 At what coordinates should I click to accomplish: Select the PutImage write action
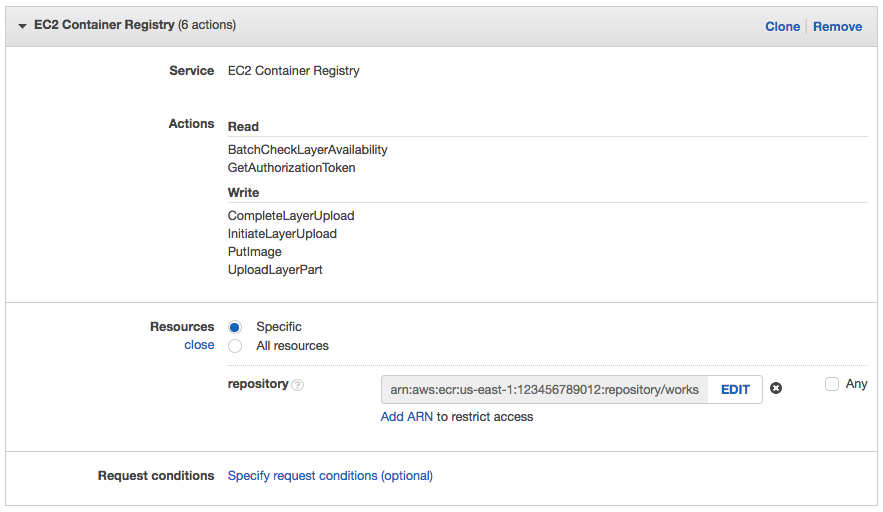(x=255, y=252)
